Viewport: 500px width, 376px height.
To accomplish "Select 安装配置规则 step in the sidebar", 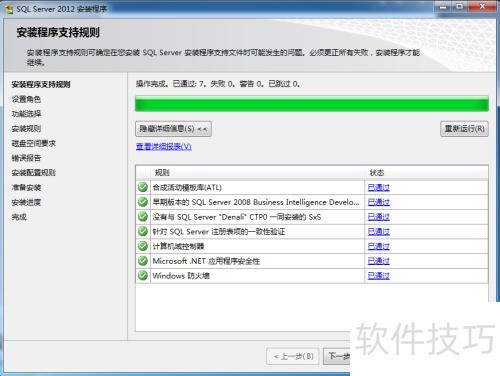I will click(x=33, y=173).
